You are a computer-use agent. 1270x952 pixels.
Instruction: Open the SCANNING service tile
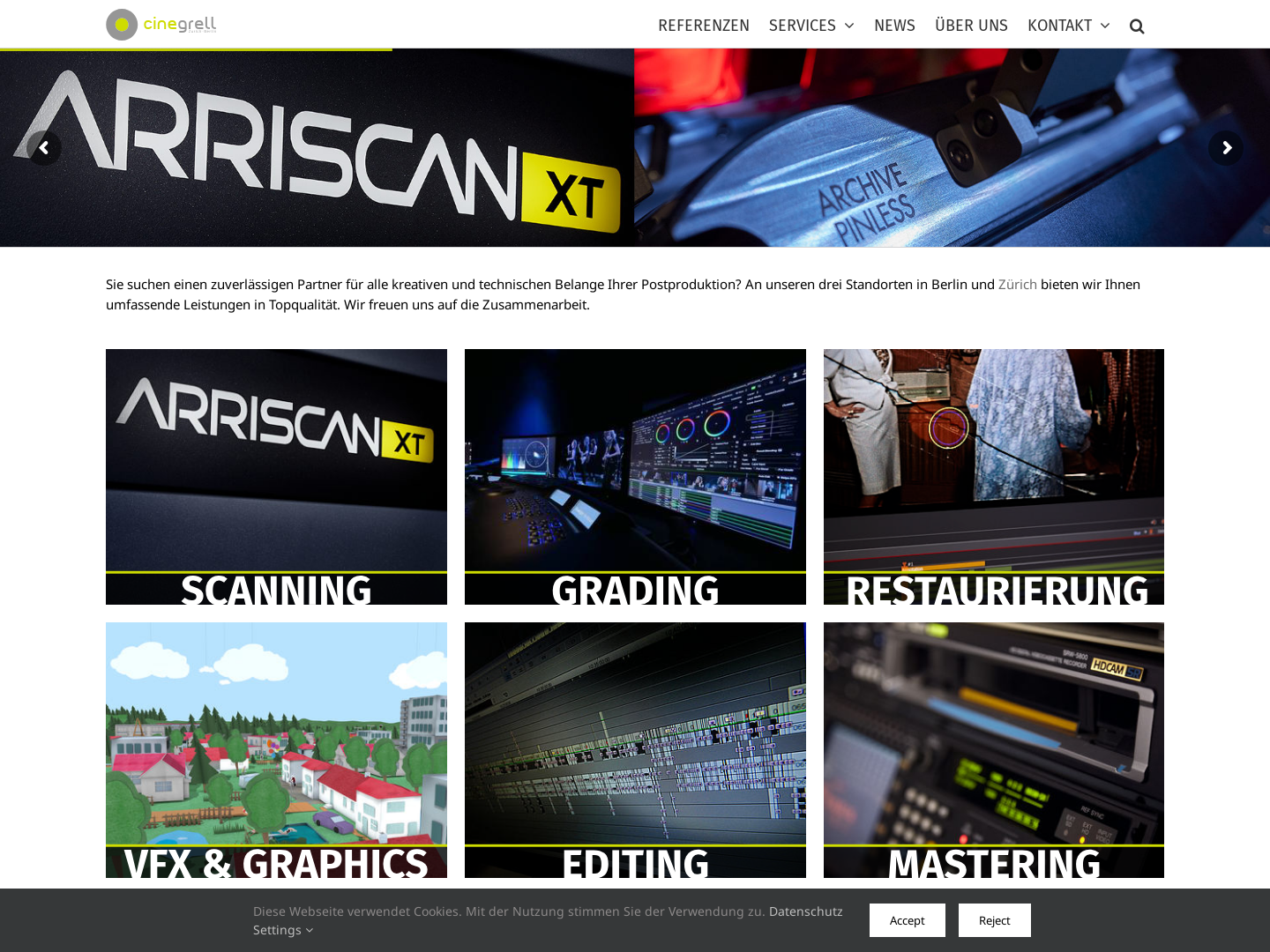click(x=276, y=477)
